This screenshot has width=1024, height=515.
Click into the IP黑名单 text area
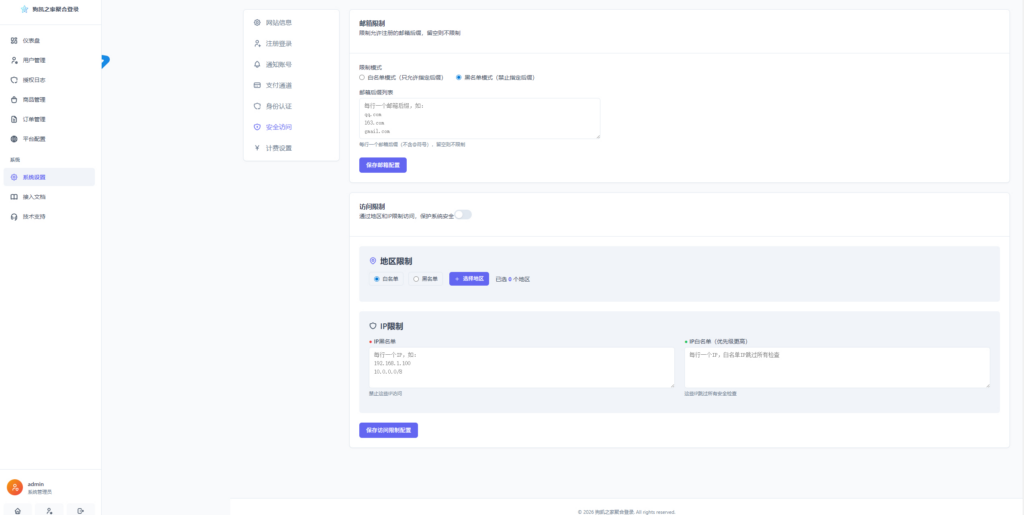click(x=521, y=367)
